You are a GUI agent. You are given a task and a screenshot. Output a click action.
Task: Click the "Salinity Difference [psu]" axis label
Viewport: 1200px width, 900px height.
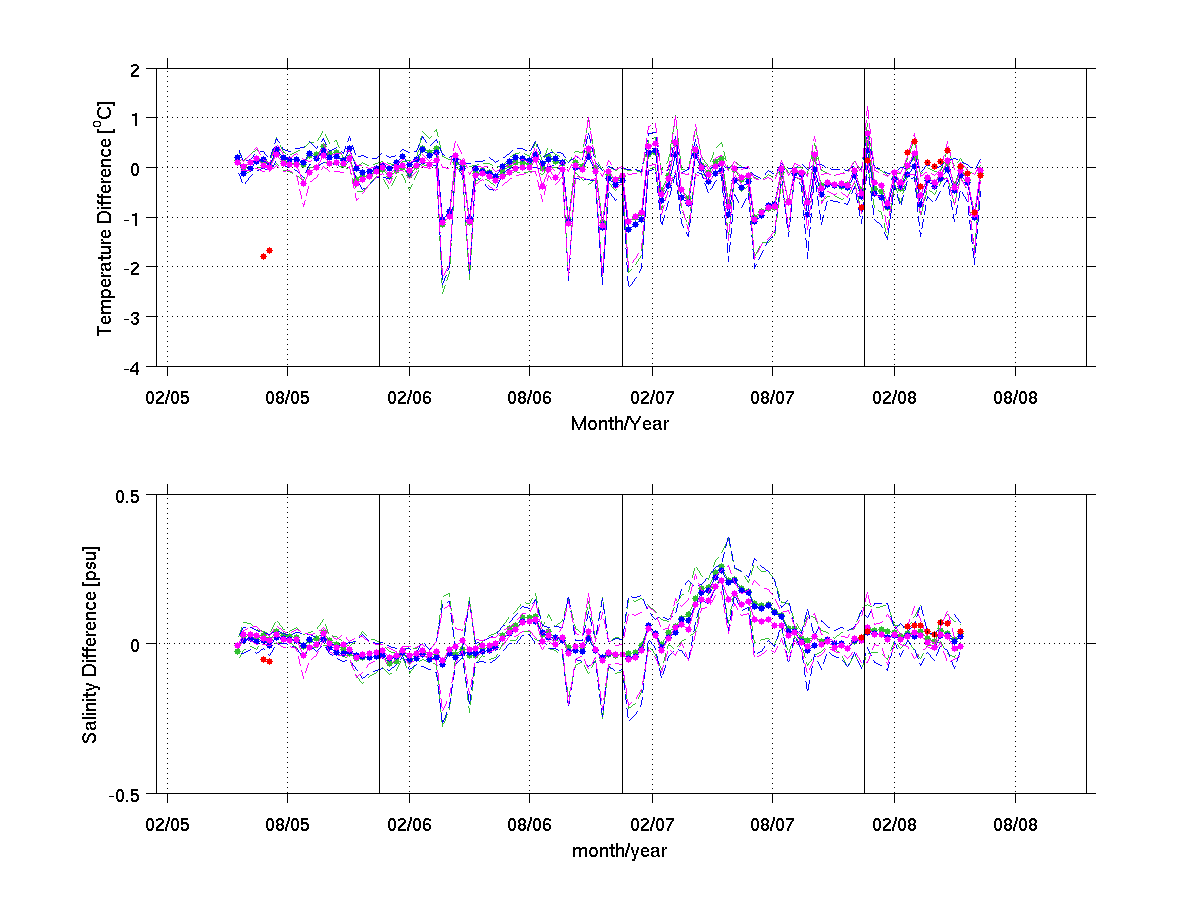[90, 643]
